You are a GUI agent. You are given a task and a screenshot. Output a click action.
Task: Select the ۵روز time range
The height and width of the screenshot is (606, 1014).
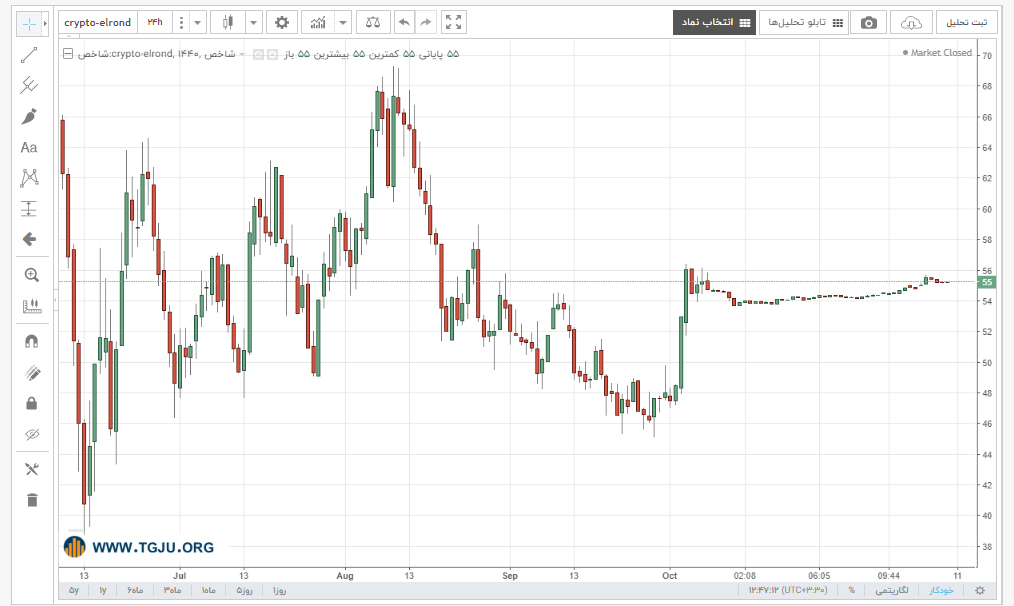coord(244,590)
